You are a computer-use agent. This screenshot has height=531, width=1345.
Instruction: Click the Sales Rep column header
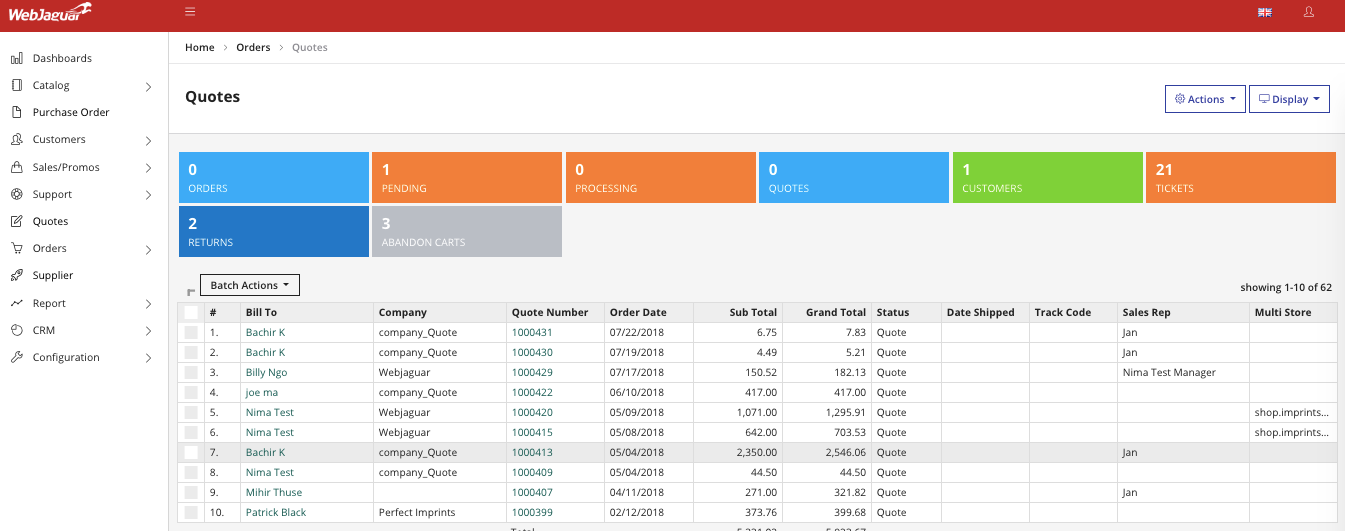tap(1146, 312)
